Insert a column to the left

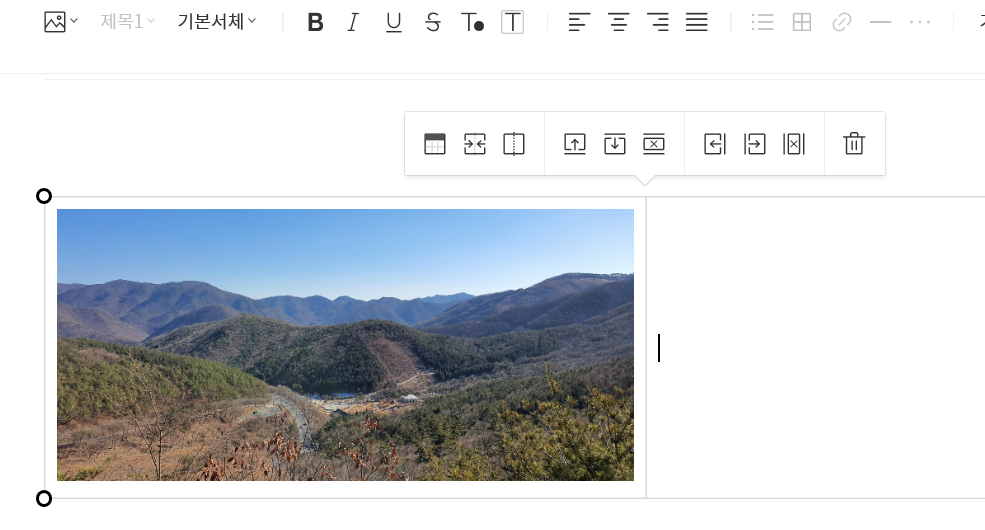point(715,144)
